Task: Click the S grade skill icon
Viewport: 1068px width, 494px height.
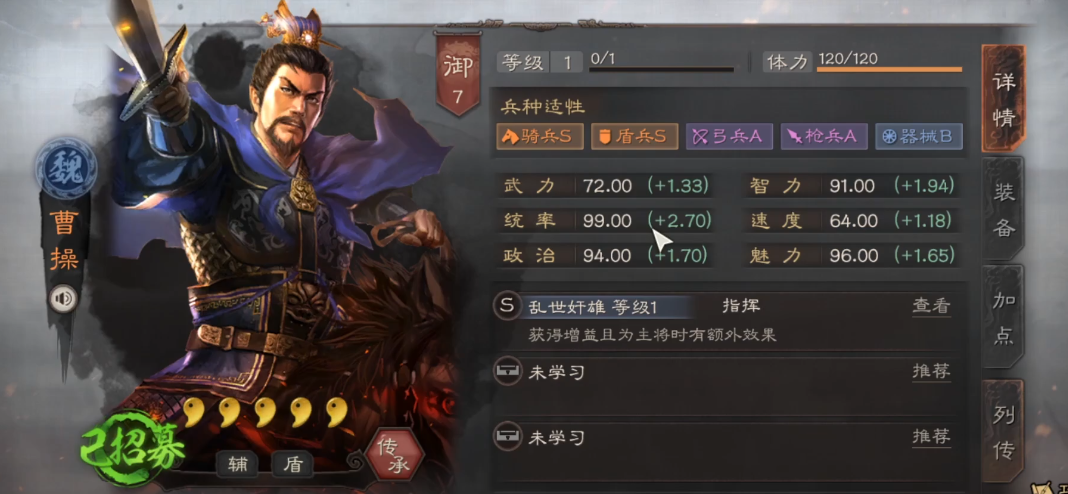Action: (506, 306)
